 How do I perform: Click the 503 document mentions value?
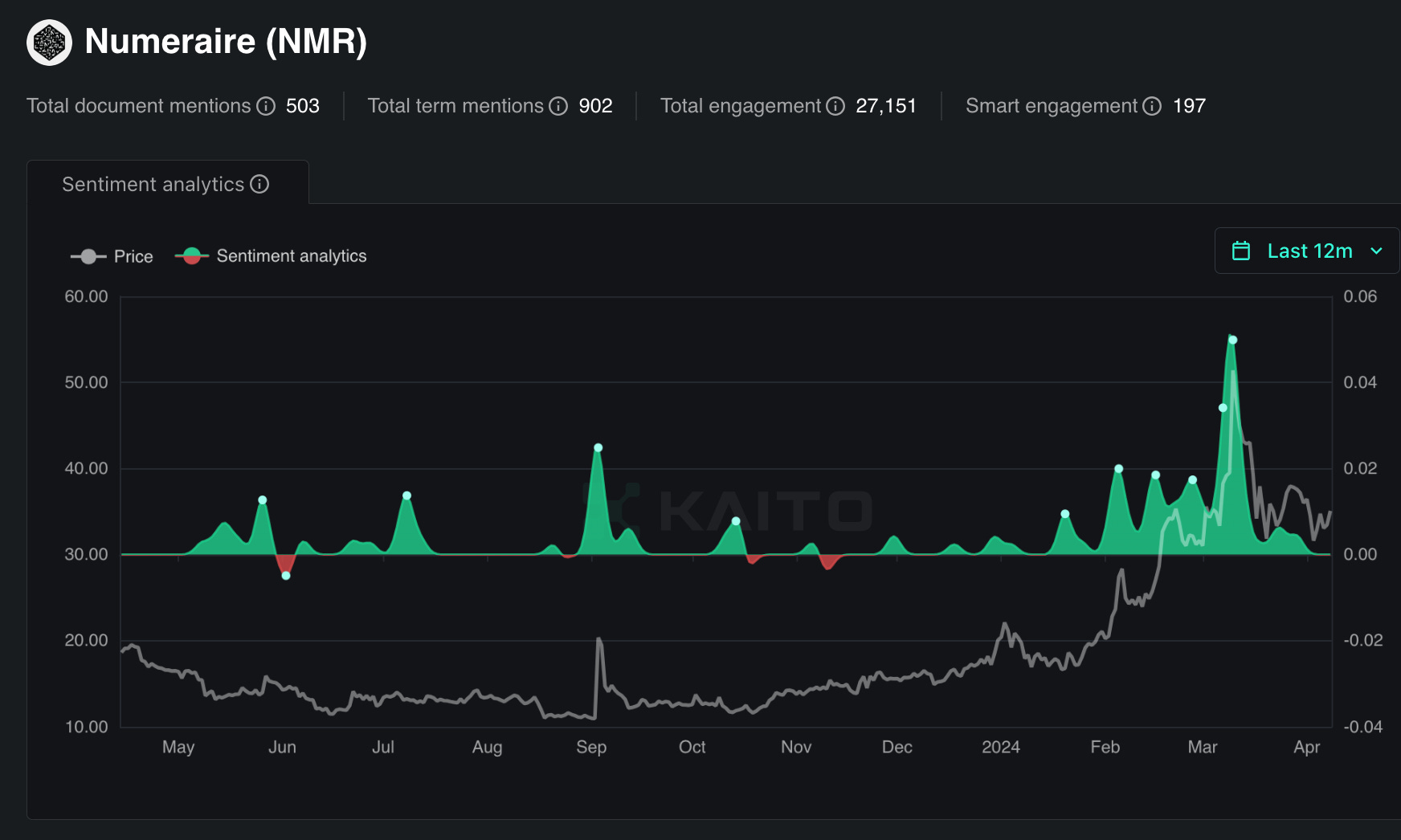click(303, 106)
